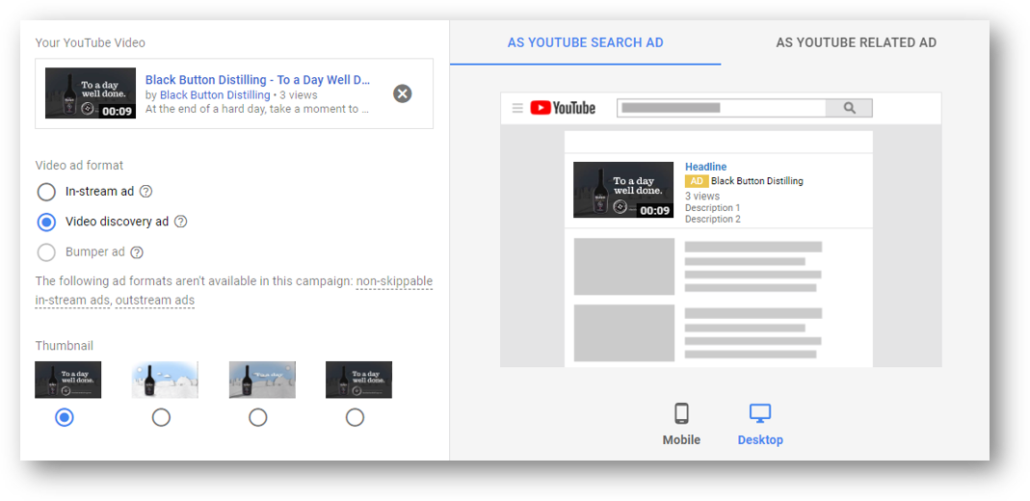
Task: Switch to As YouTube Related Ad tab
Action: click(x=856, y=43)
